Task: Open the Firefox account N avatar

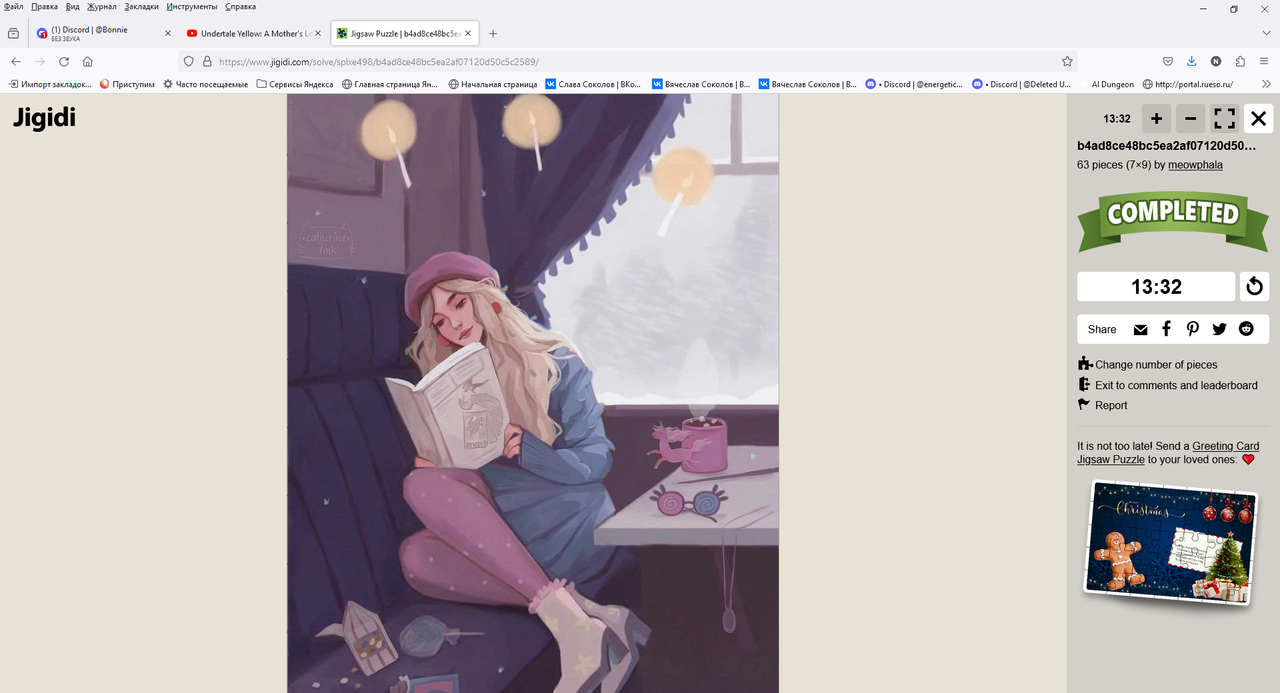Action: tap(1216, 61)
